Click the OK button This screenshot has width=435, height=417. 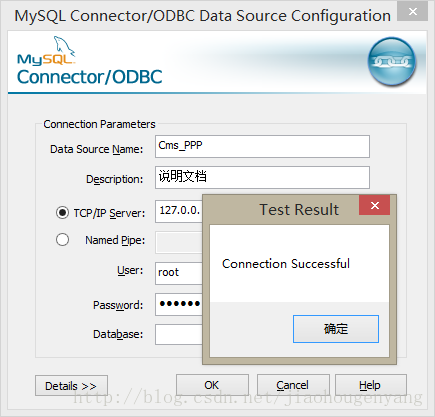(x=212, y=385)
